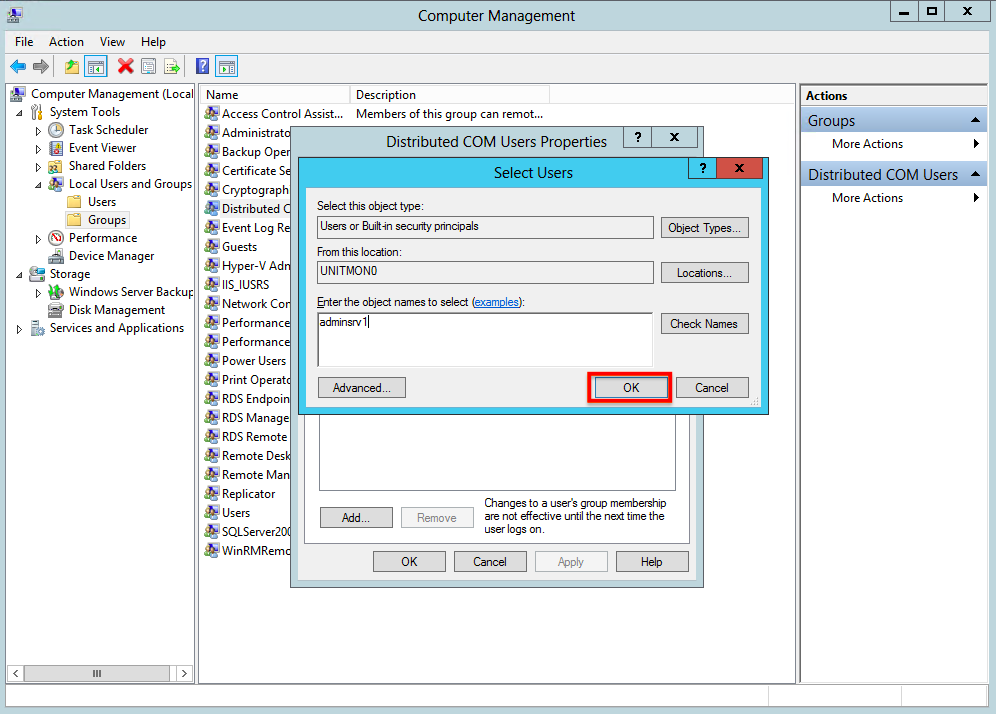
Task: Open the Action menu
Action: tap(66, 41)
